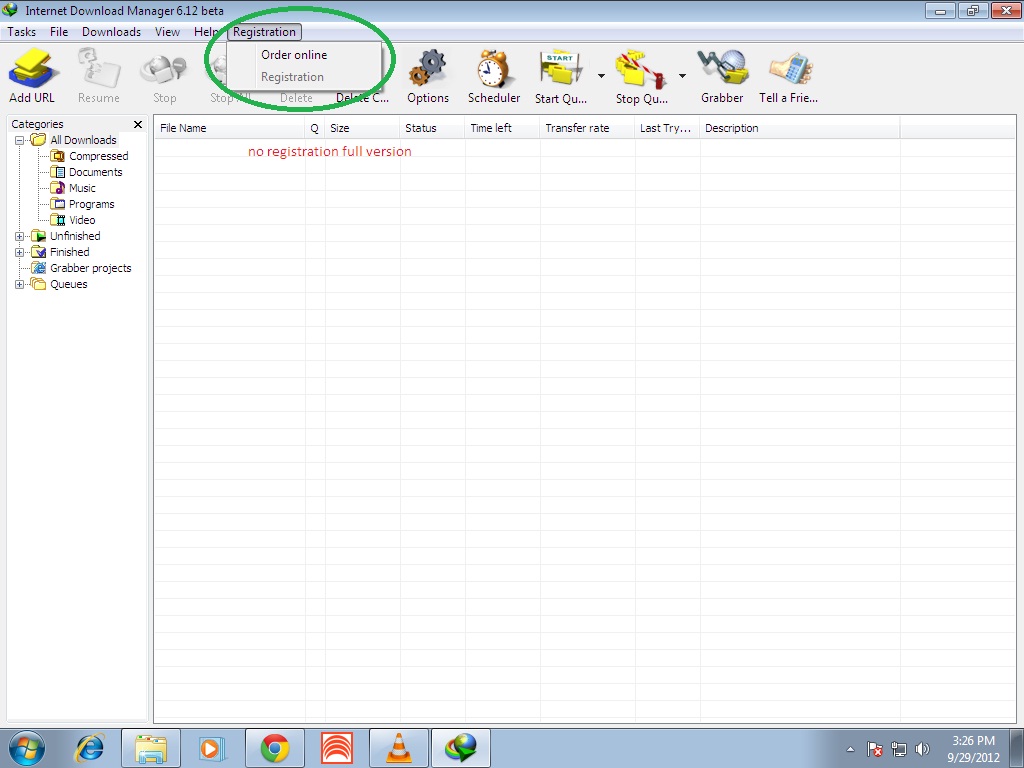The width and height of the screenshot is (1024, 768).
Task: Sort by Description column header
Action: (x=799, y=128)
